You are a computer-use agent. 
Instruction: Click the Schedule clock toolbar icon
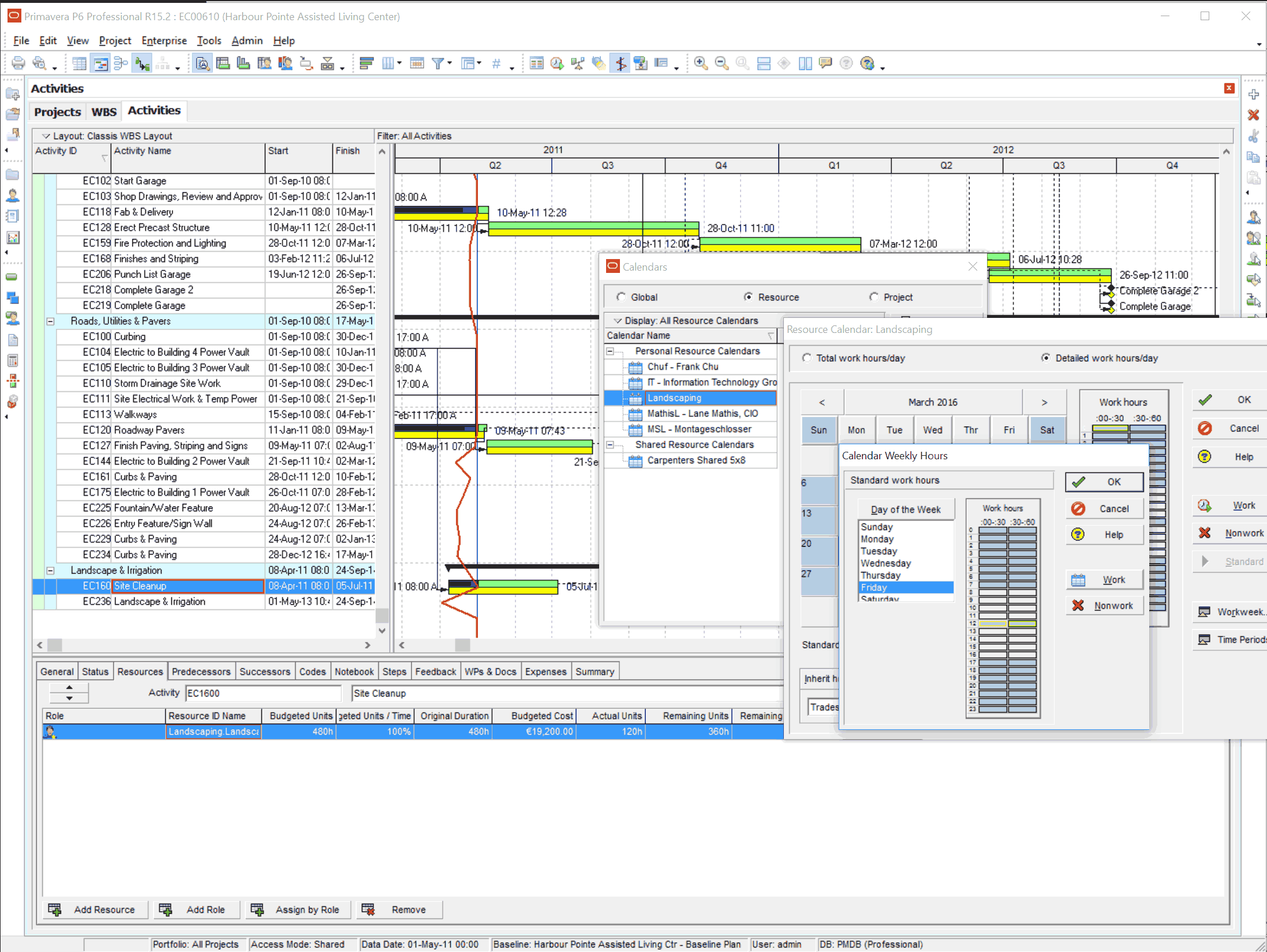pyautogui.click(x=557, y=63)
